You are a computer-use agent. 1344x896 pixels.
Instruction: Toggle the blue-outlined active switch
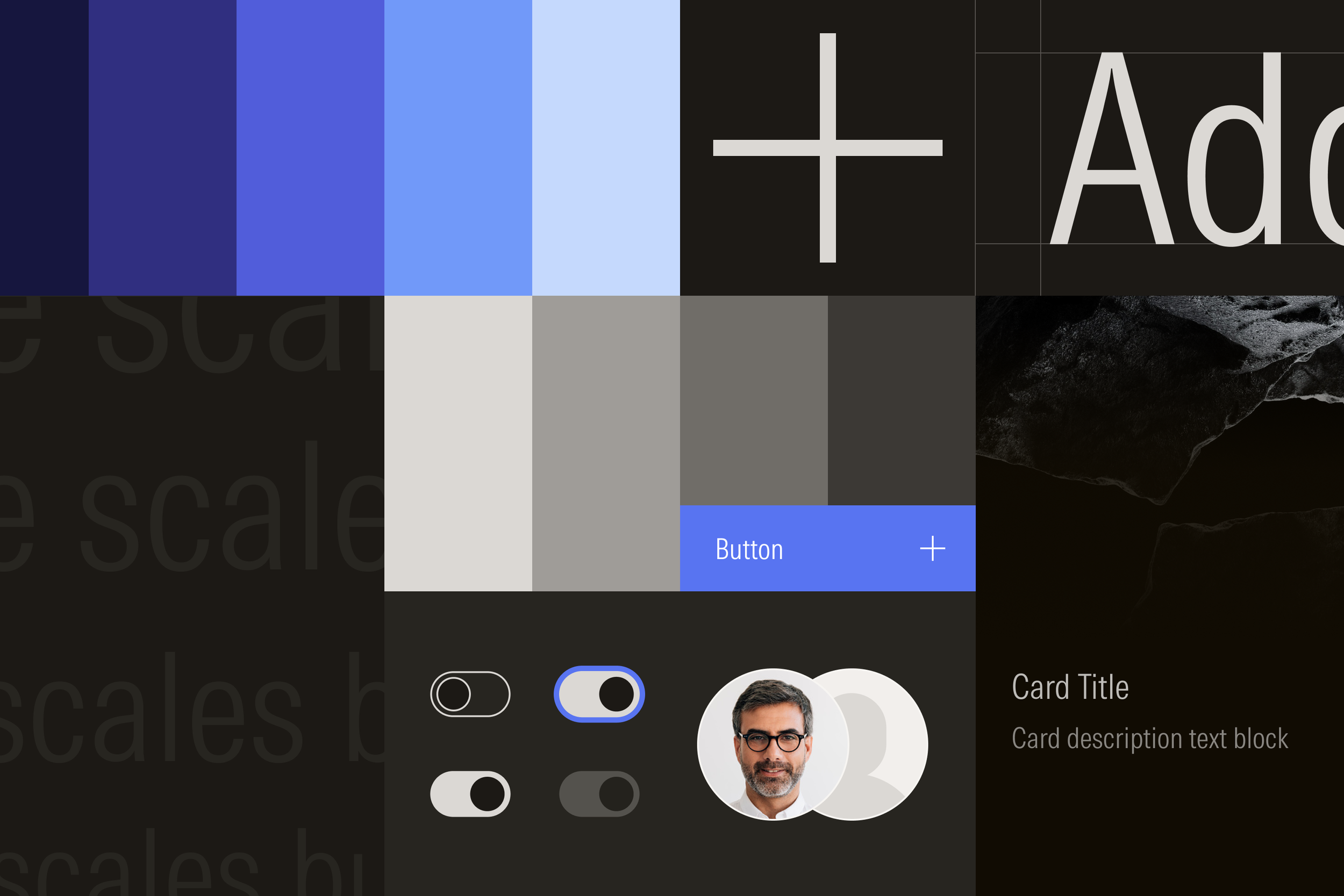600,693
